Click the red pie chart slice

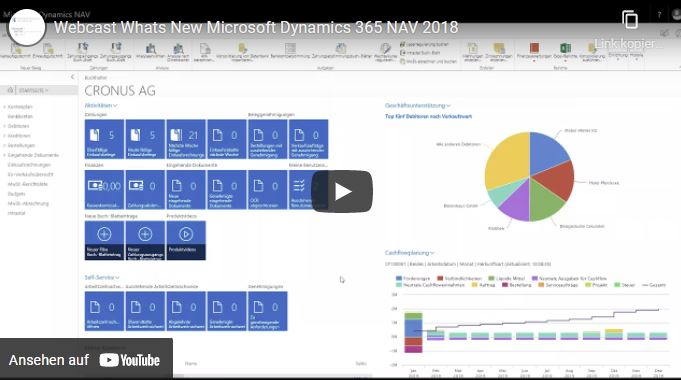(555, 180)
